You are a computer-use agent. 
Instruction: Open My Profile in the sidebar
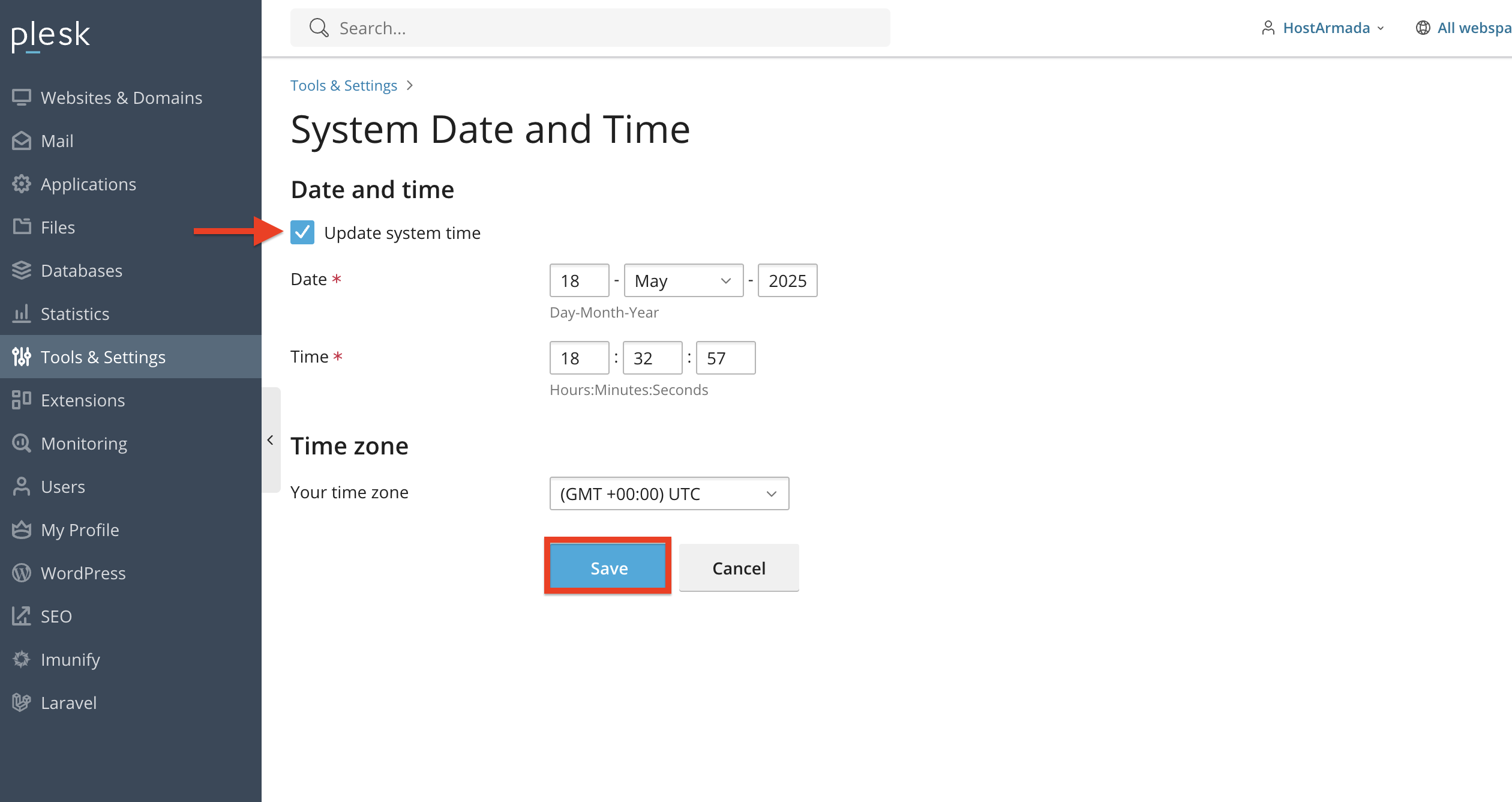pyautogui.click(x=131, y=529)
